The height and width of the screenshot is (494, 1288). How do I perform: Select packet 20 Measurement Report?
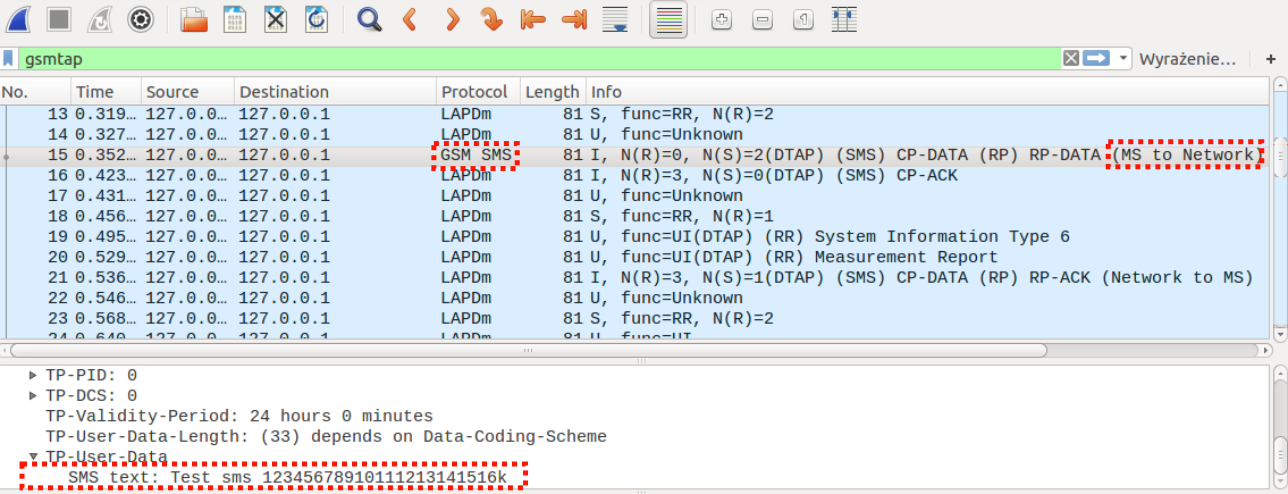635,257
